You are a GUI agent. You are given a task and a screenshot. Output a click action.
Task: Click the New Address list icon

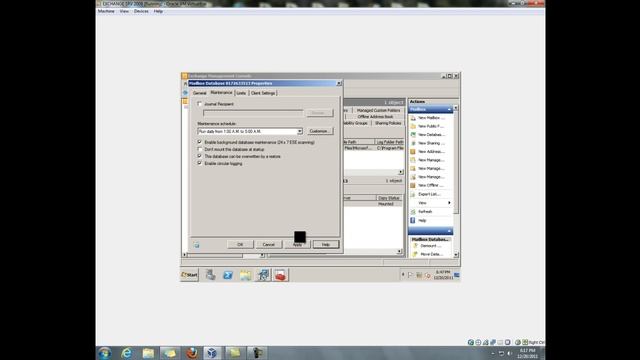413,151
